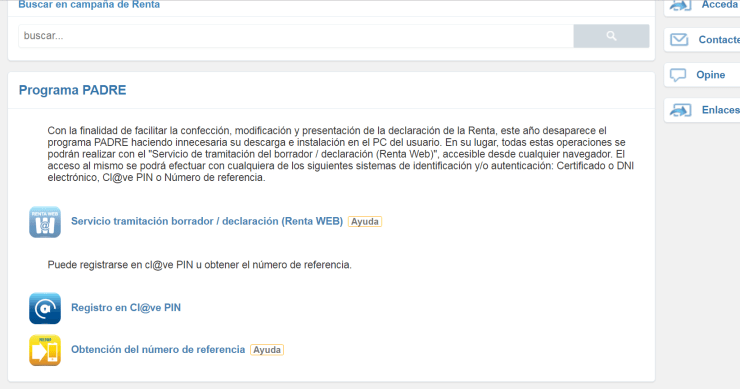Viewport: 740px width, 389px height.
Task: Open Servicio tramitación borrador / declaración link
Action: pyautogui.click(x=207, y=221)
